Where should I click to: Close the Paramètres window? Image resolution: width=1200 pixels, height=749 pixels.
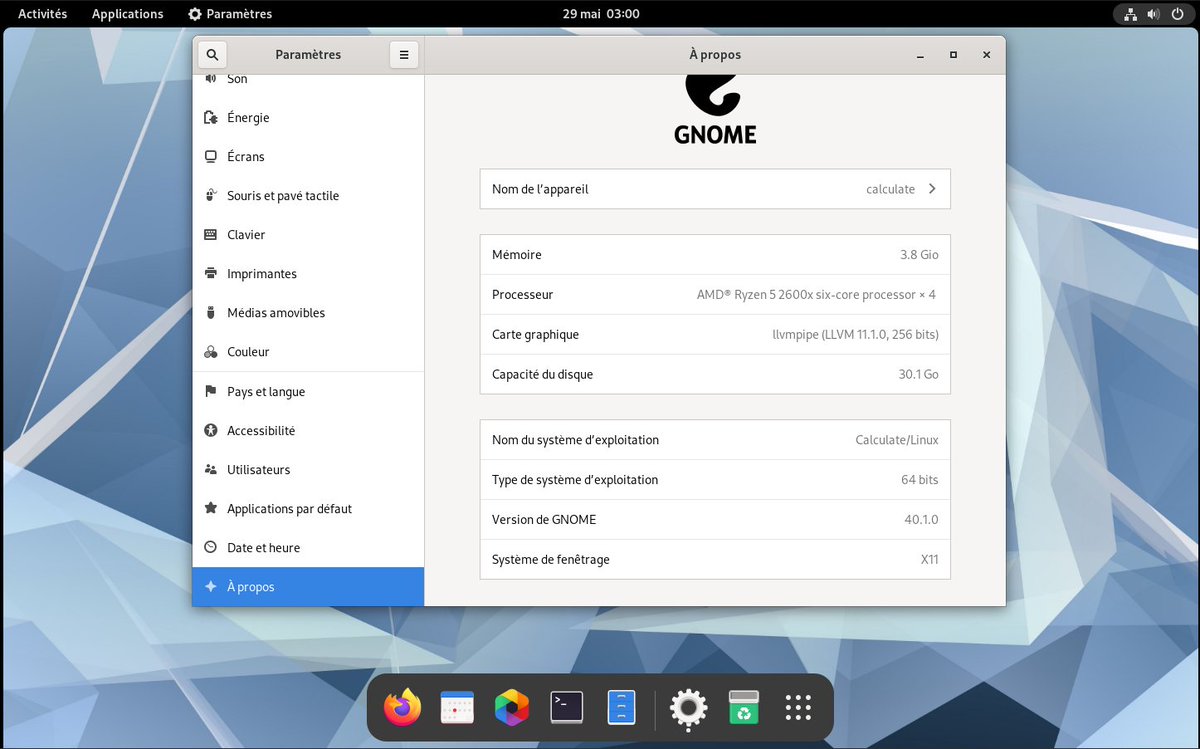pyautogui.click(x=986, y=55)
